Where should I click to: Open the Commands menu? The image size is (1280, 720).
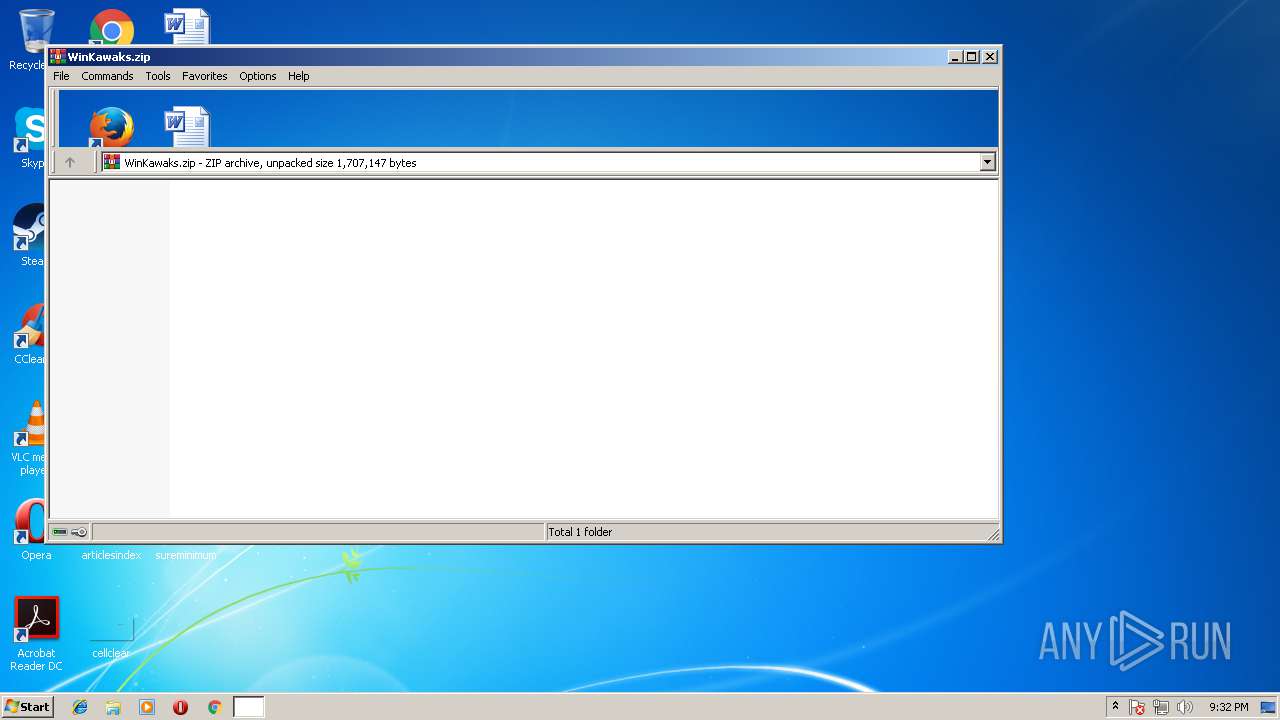pos(107,76)
